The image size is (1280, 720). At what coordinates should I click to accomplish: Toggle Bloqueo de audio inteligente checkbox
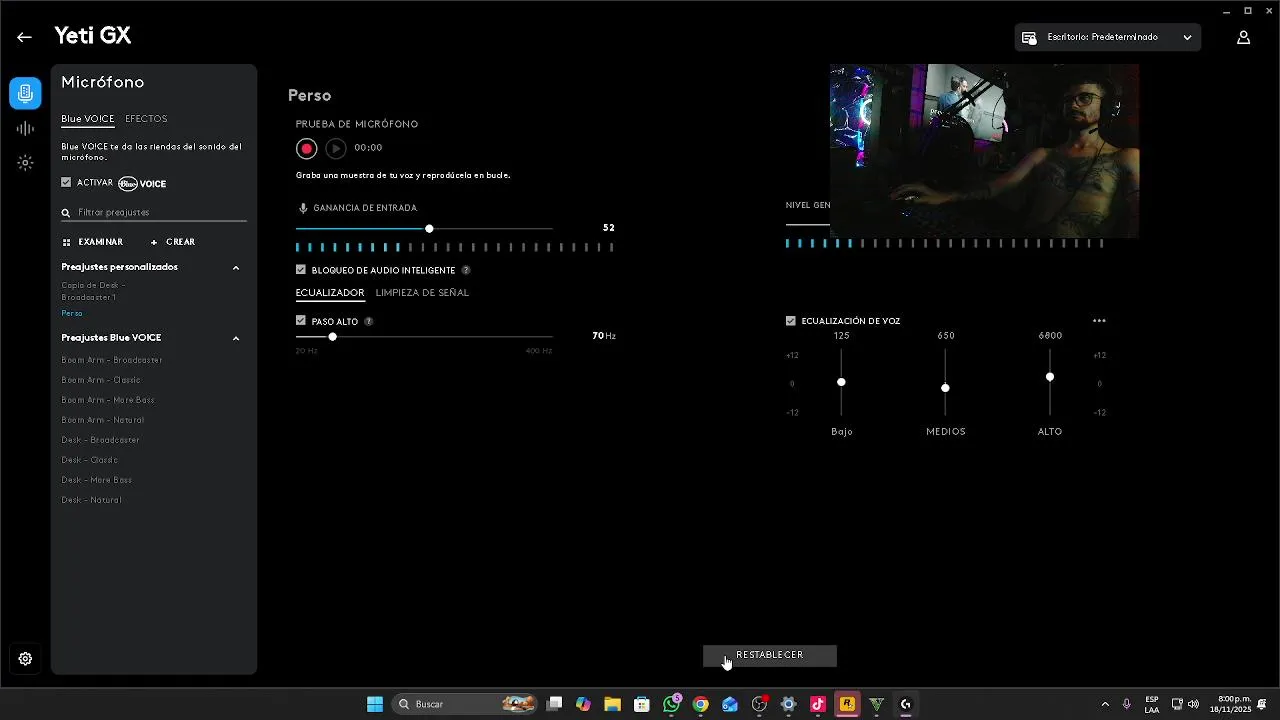(x=301, y=270)
